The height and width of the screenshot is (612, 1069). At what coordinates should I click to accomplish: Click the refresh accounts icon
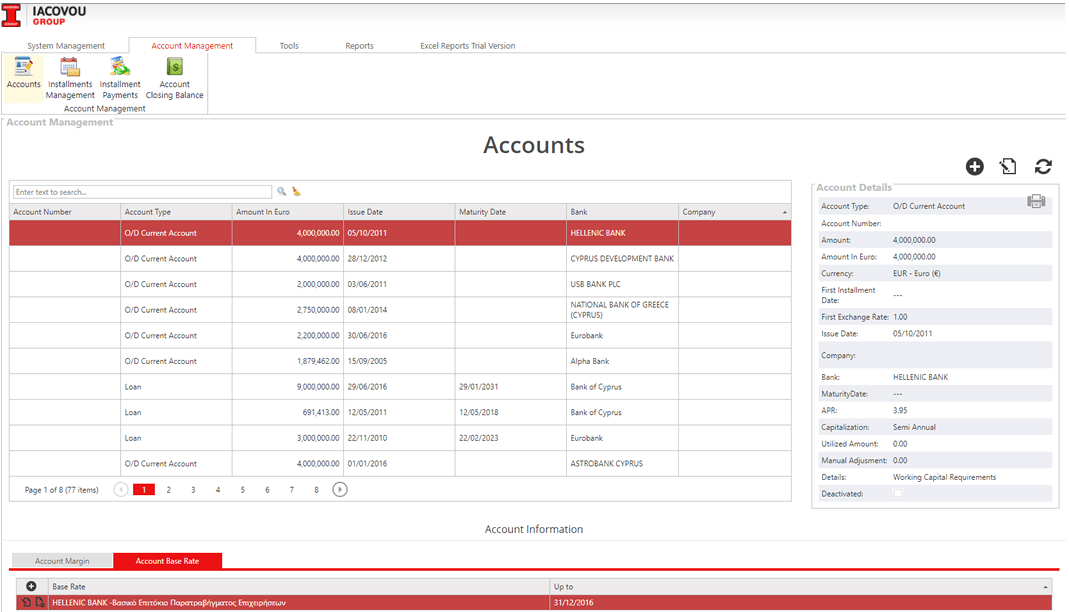coord(1043,167)
